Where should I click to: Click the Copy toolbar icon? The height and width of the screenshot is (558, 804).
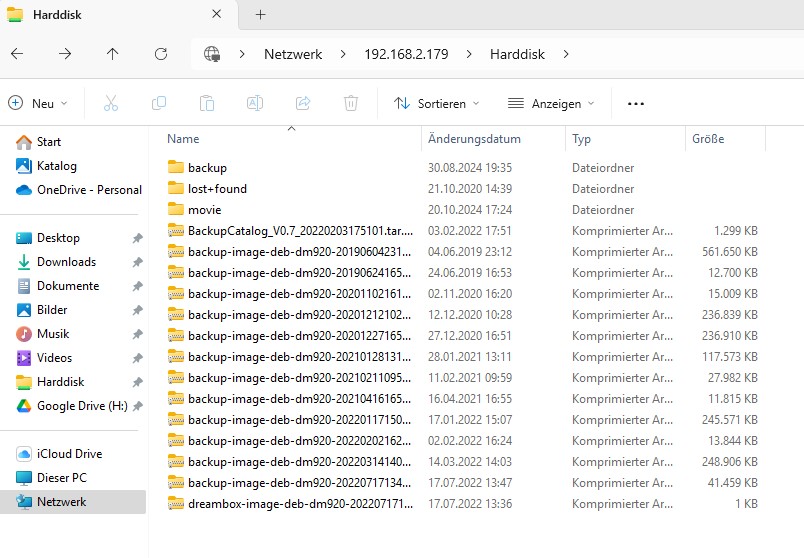click(x=159, y=103)
